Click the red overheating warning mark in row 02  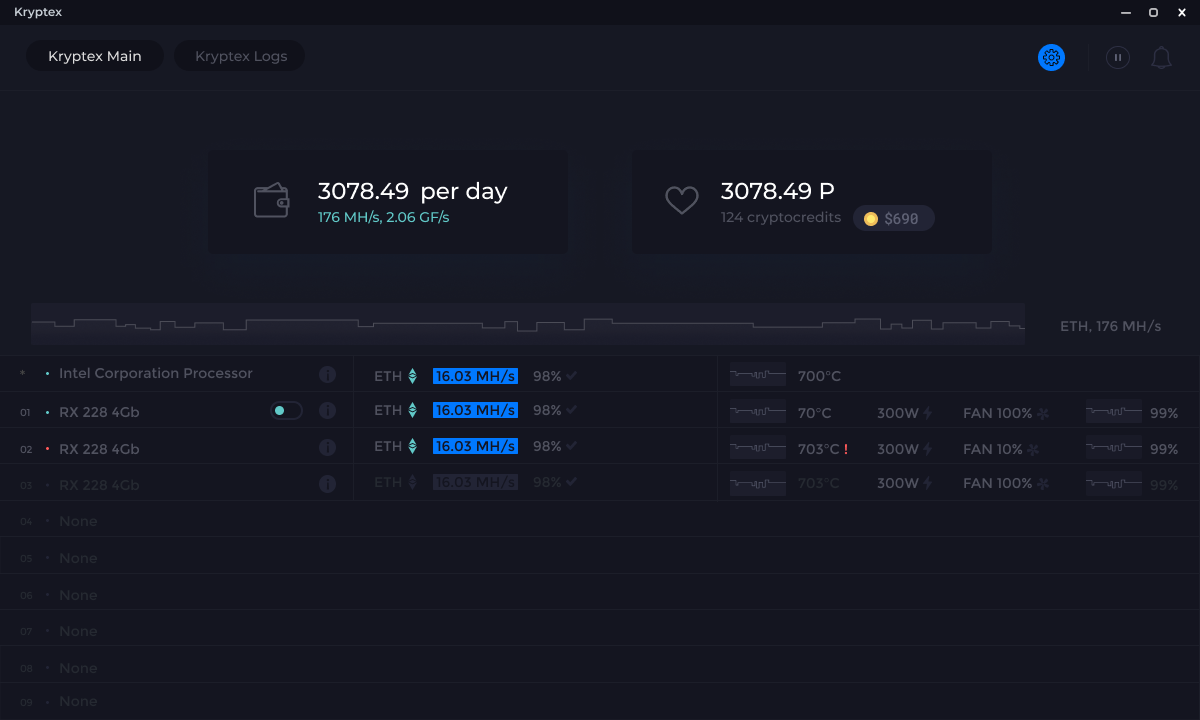[x=846, y=449]
